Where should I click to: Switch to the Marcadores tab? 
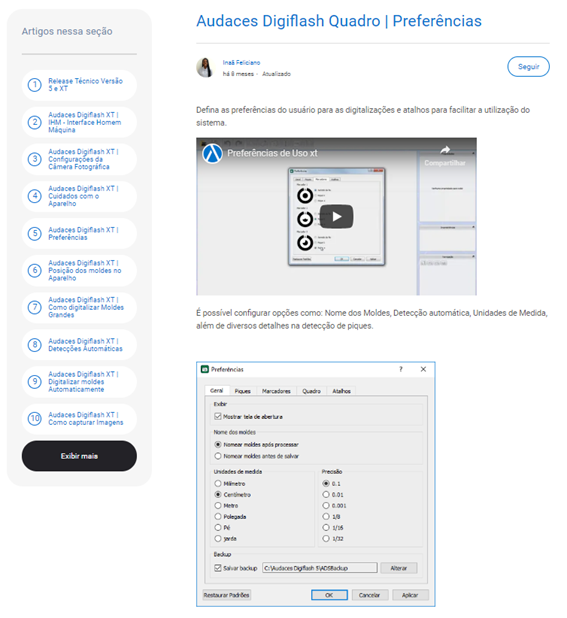276,391
